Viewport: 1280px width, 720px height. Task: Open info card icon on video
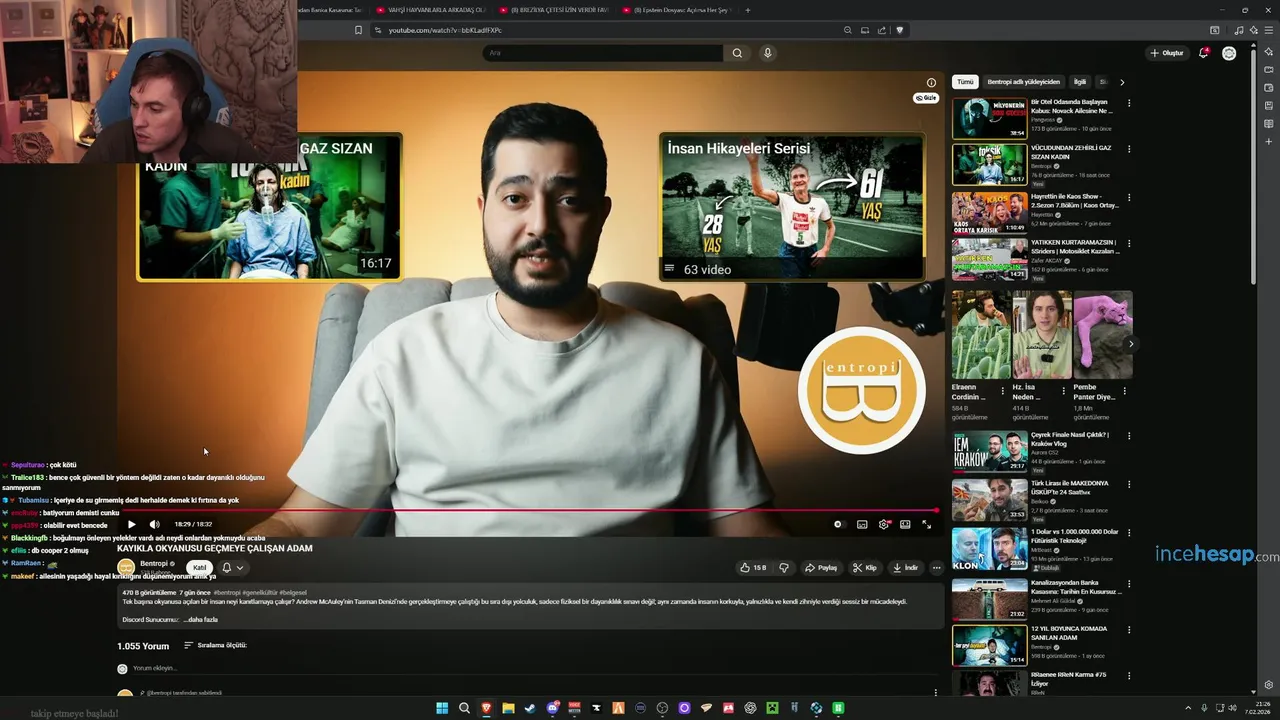(931, 83)
